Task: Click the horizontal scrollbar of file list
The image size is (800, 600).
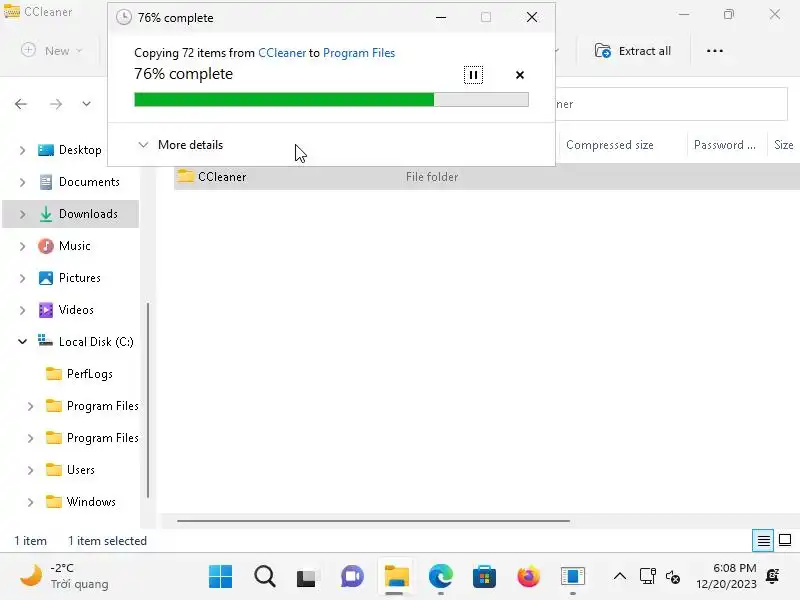Action: tap(373, 521)
